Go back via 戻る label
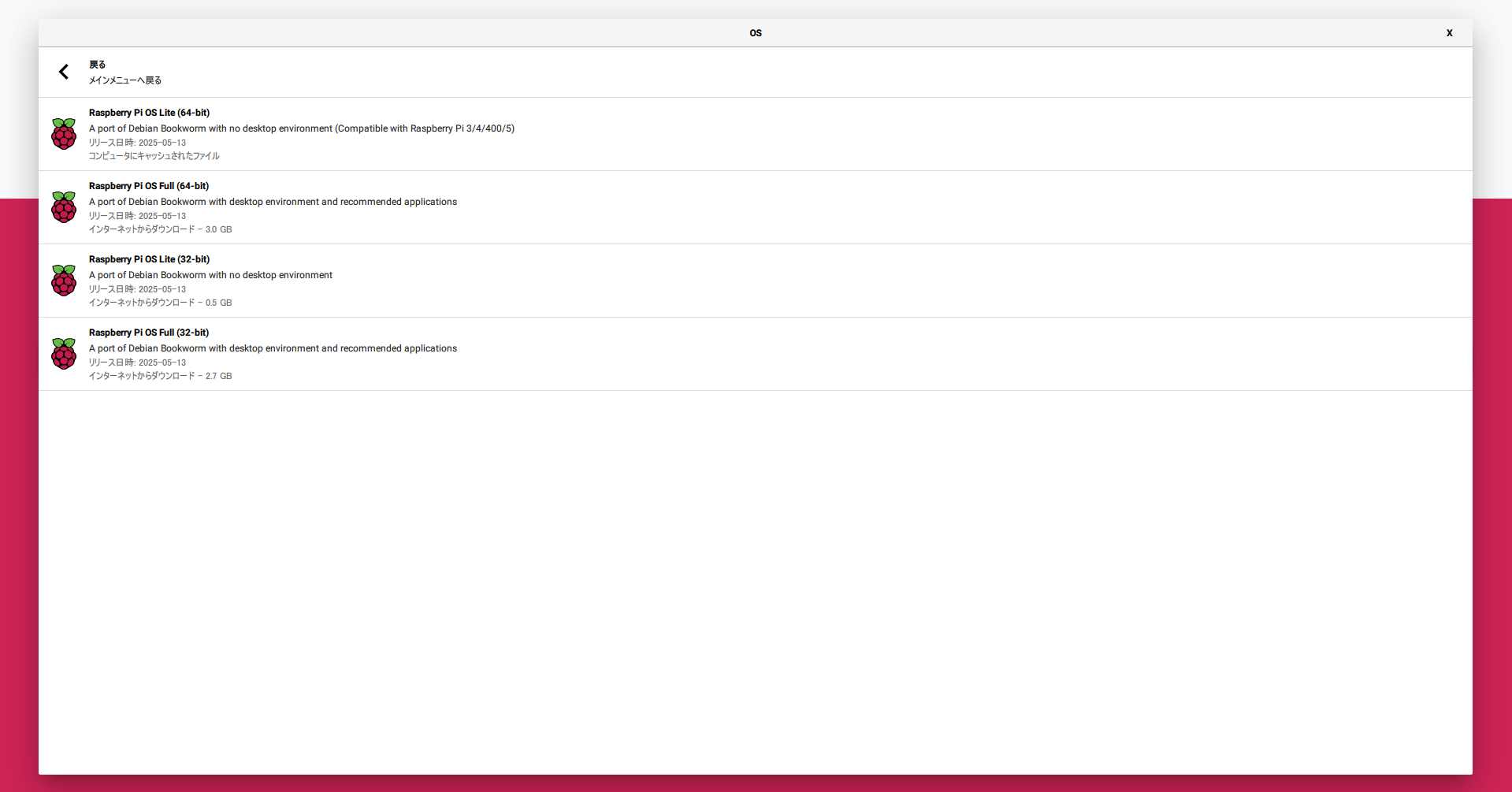Viewport: 1512px width, 792px height. (x=97, y=65)
